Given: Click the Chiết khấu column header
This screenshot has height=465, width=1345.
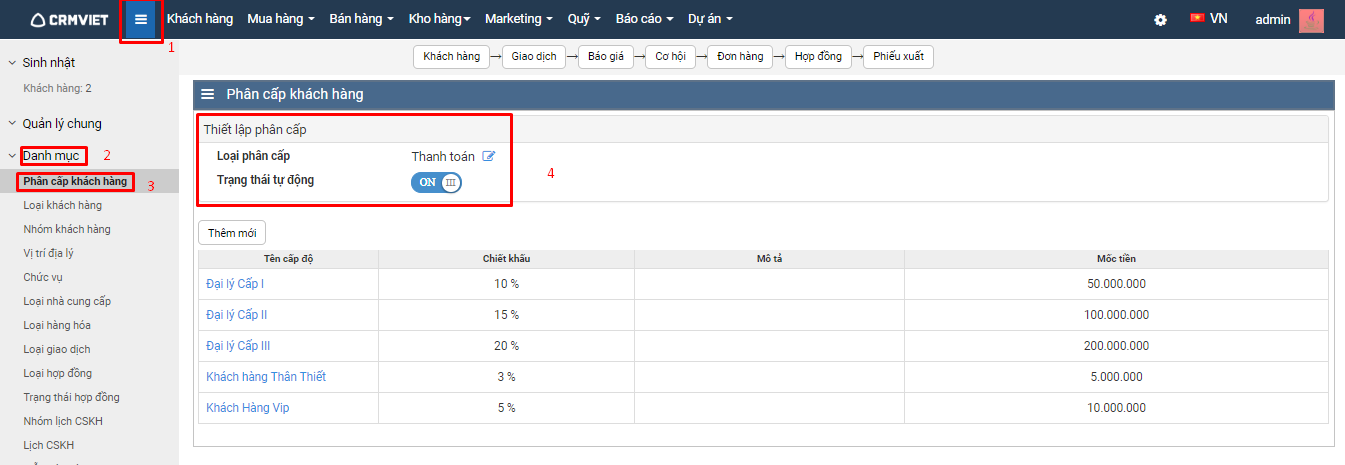Looking at the screenshot, I should (506, 259).
